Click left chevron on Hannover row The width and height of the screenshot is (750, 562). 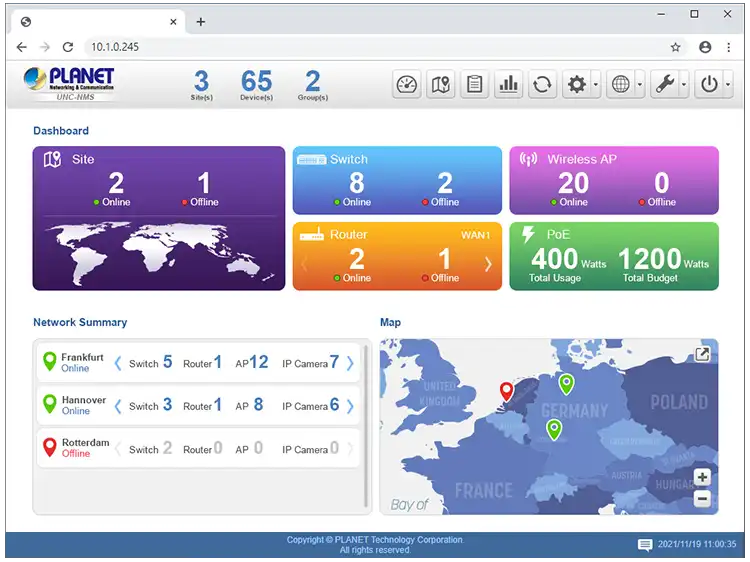tap(118, 406)
